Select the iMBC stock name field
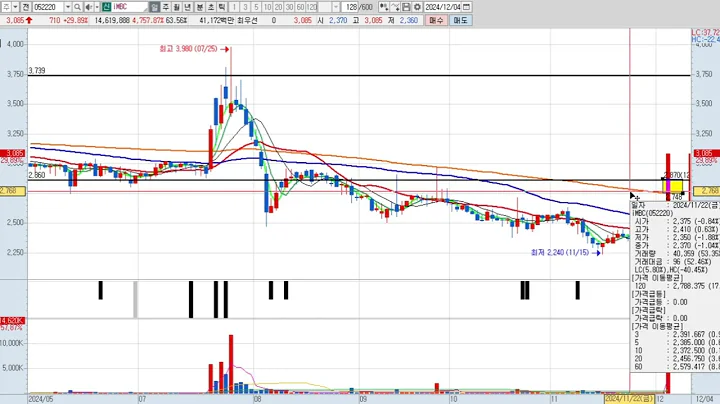The image size is (720, 404). point(130,7)
